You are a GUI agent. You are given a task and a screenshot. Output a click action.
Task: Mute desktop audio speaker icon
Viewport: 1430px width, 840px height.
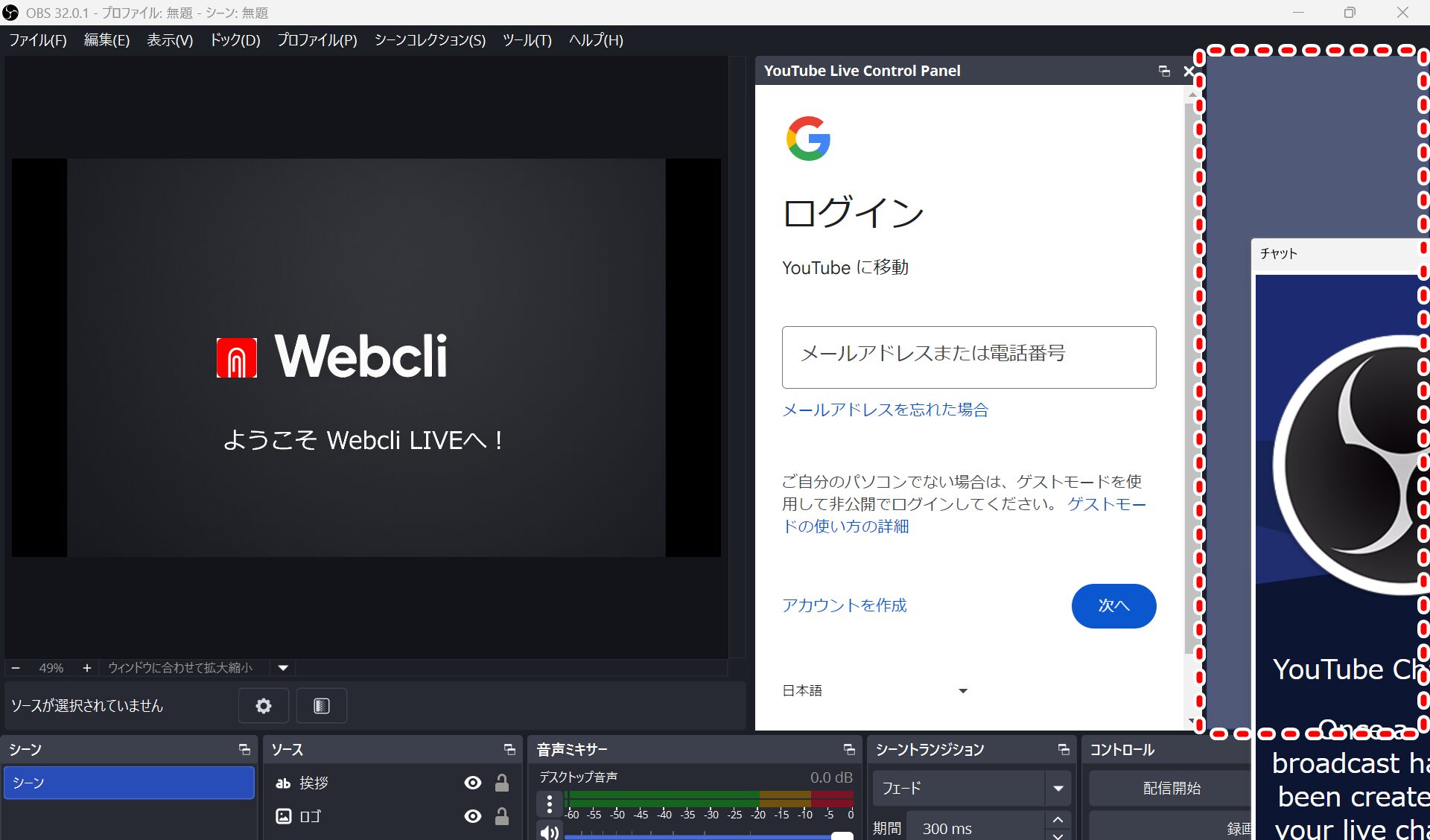(x=550, y=833)
